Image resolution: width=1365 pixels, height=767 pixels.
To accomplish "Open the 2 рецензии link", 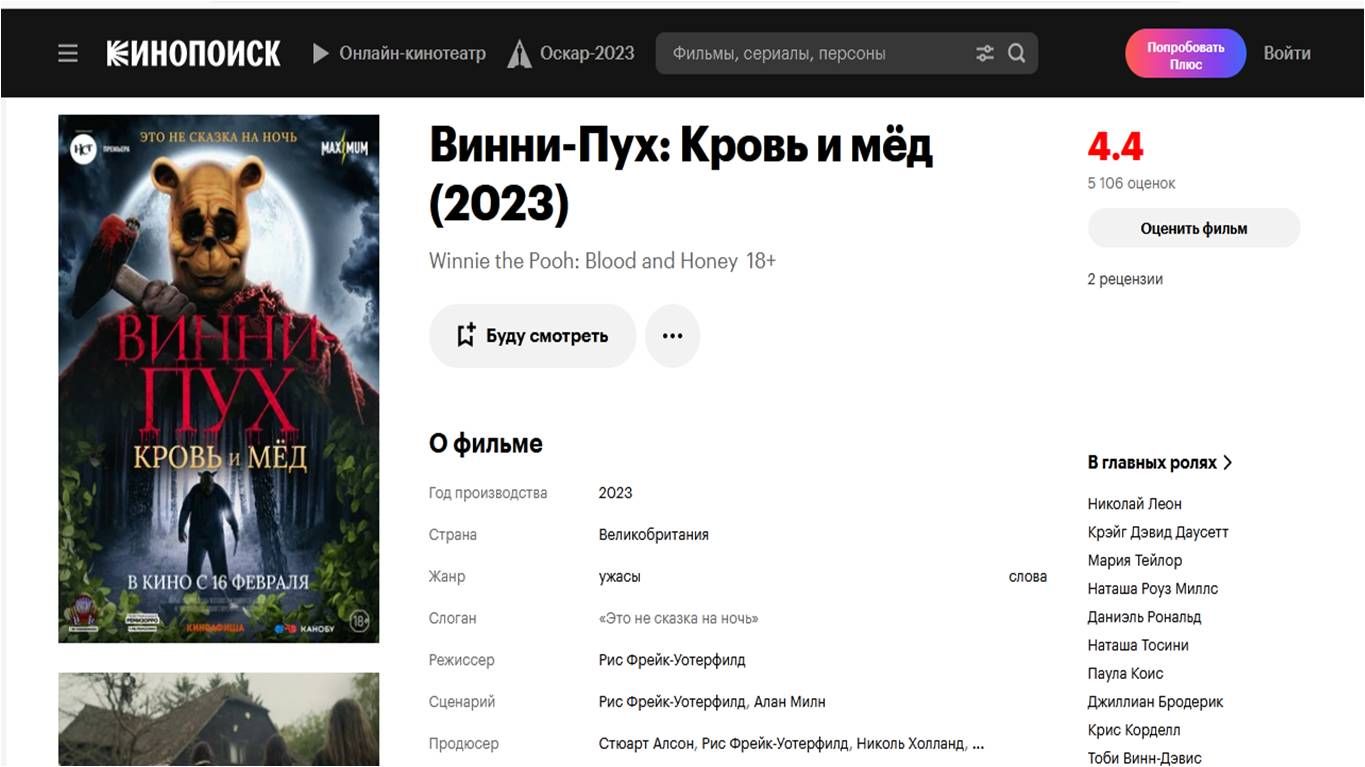I will tap(1125, 279).
